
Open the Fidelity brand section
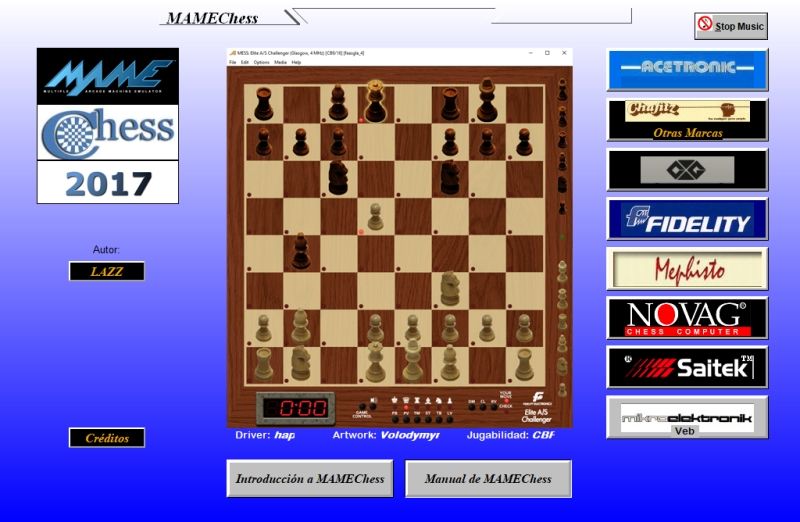point(687,219)
